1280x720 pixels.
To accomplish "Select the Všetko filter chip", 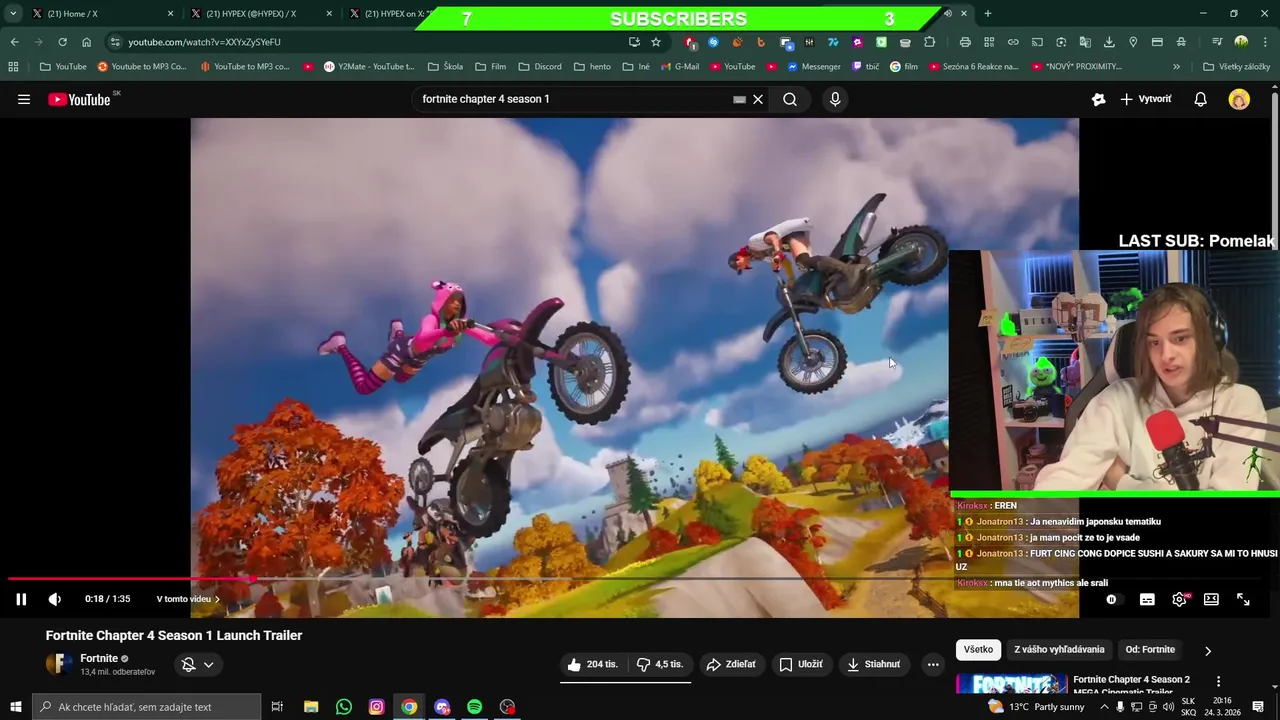I will [978, 649].
